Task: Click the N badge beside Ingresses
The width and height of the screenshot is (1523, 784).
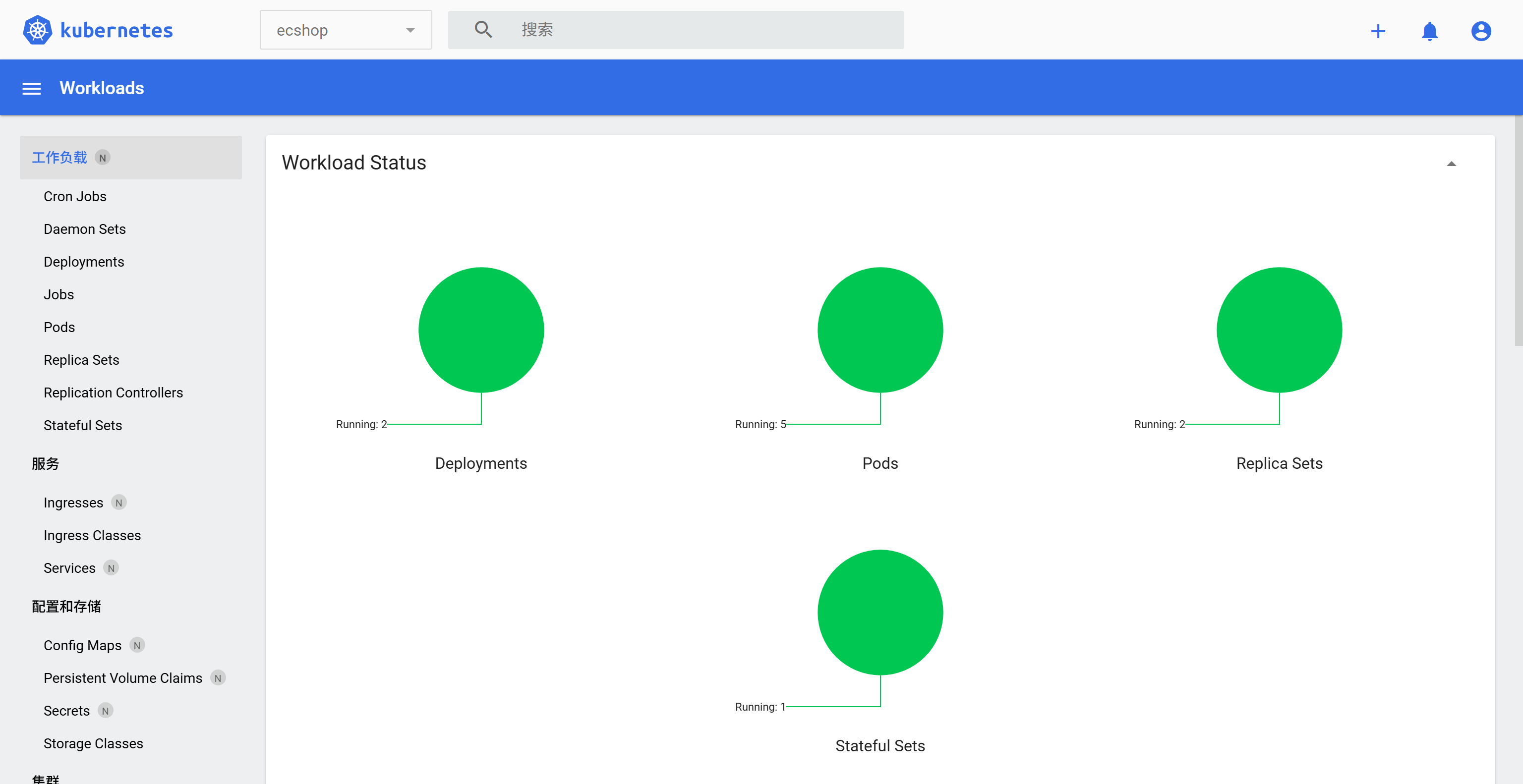Action: coord(119,503)
